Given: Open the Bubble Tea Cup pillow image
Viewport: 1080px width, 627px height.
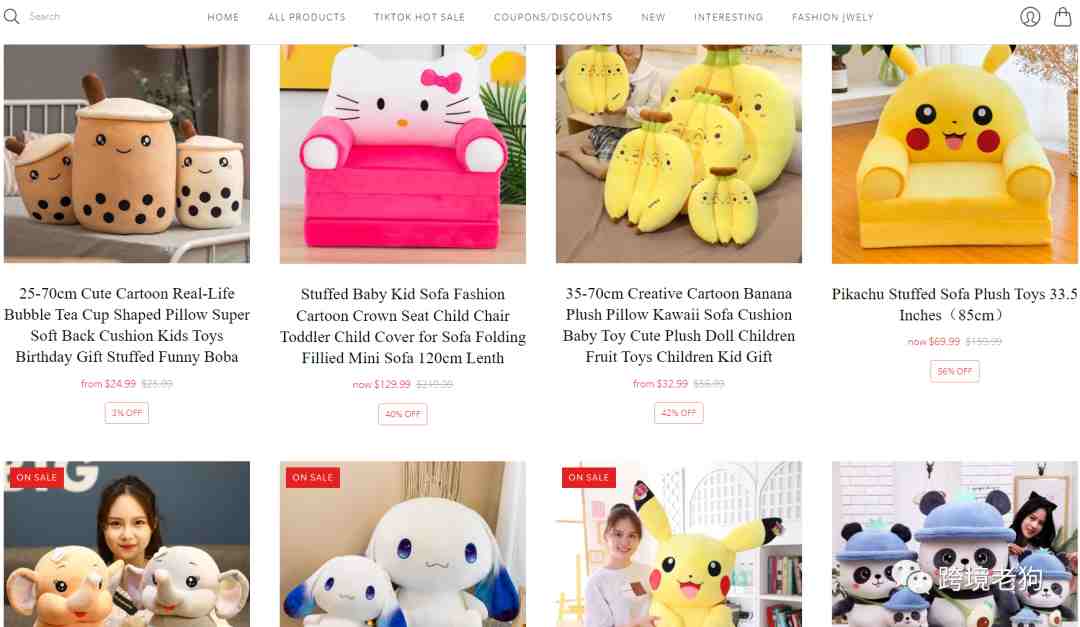Looking at the screenshot, I should pyautogui.click(x=127, y=154).
